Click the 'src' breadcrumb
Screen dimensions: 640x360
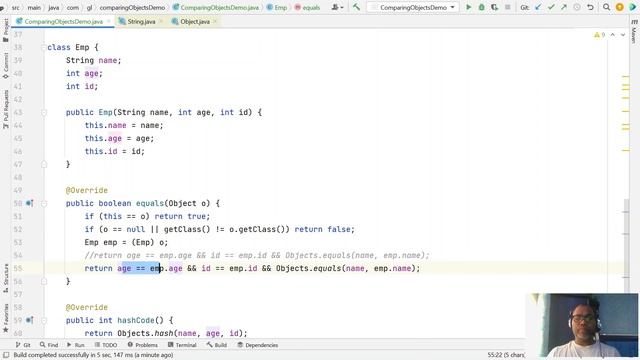point(16,7)
